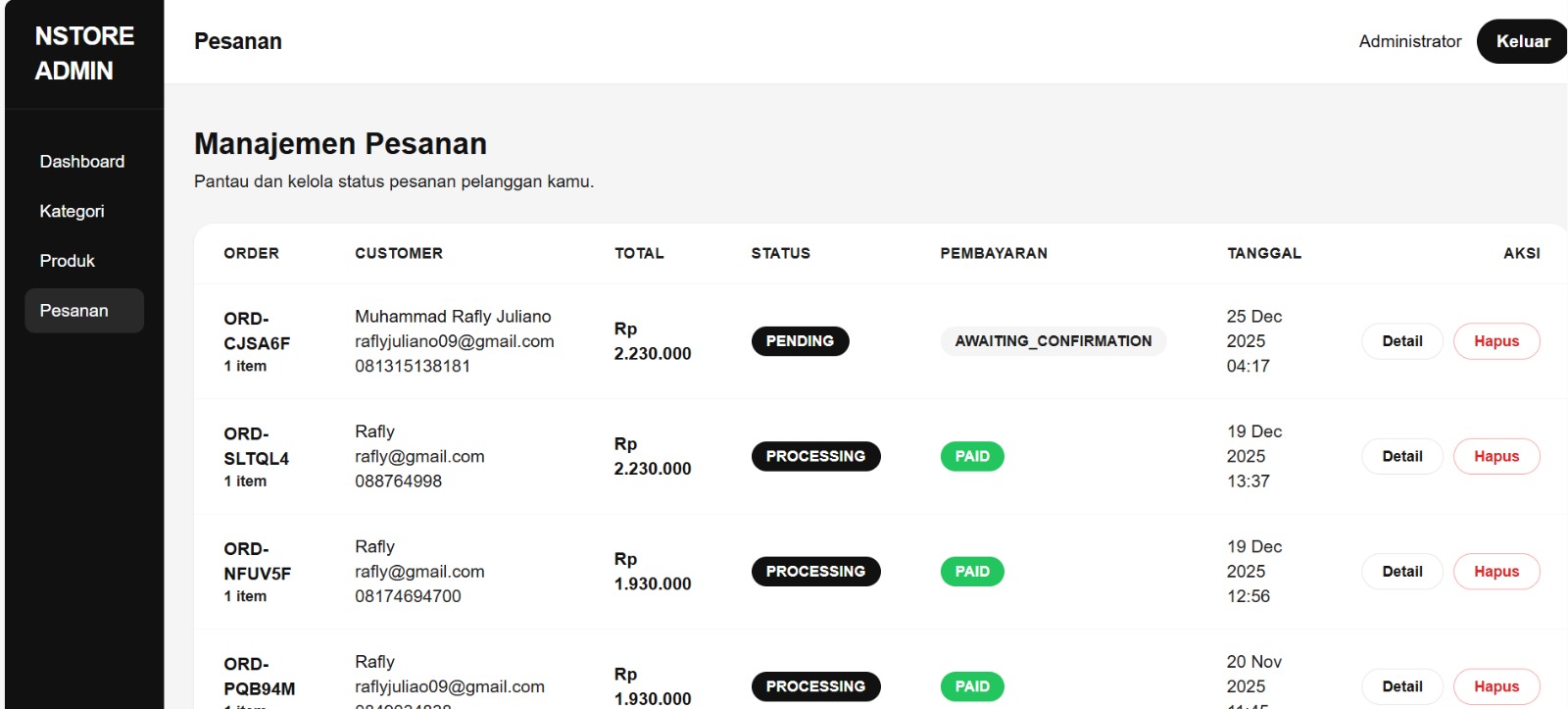Click the TANGGAL column header
The height and width of the screenshot is (709, 1568).
pos(1264,253)
